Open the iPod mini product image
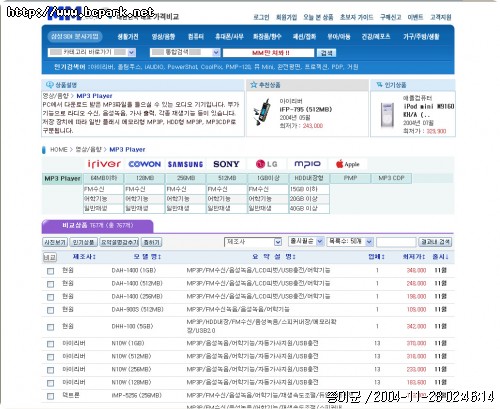The height and width of the screenshot is (409, 500). 387,115
